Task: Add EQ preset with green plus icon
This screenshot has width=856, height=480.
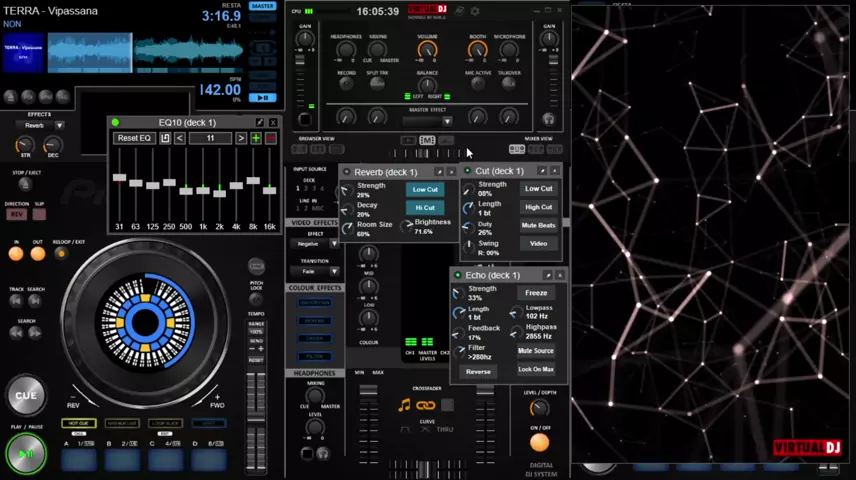Action: [256, 138]
